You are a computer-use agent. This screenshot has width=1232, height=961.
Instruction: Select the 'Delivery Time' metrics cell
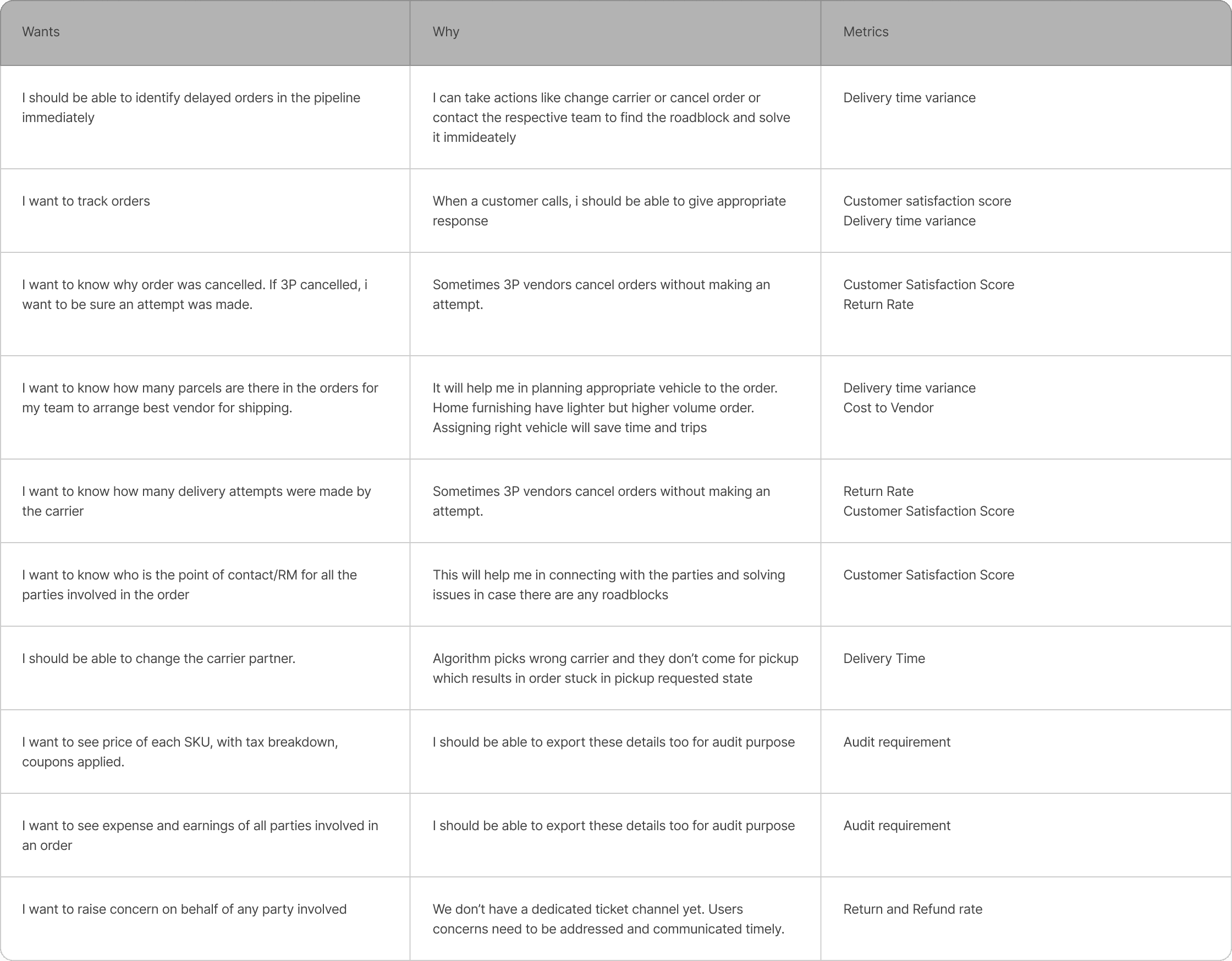tap(1026, 668)
